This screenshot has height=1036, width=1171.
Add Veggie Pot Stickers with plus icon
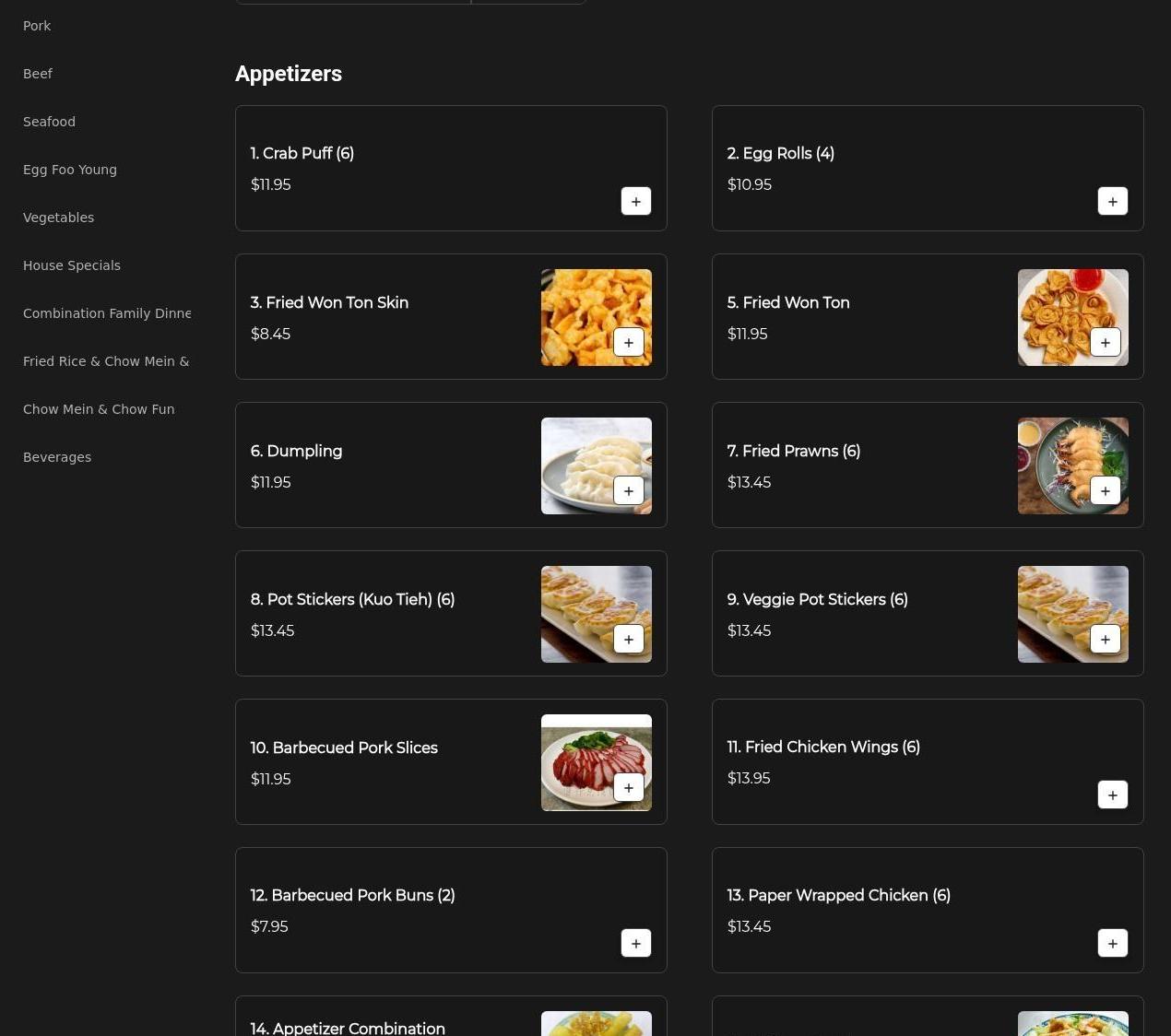pos(1105,639)
